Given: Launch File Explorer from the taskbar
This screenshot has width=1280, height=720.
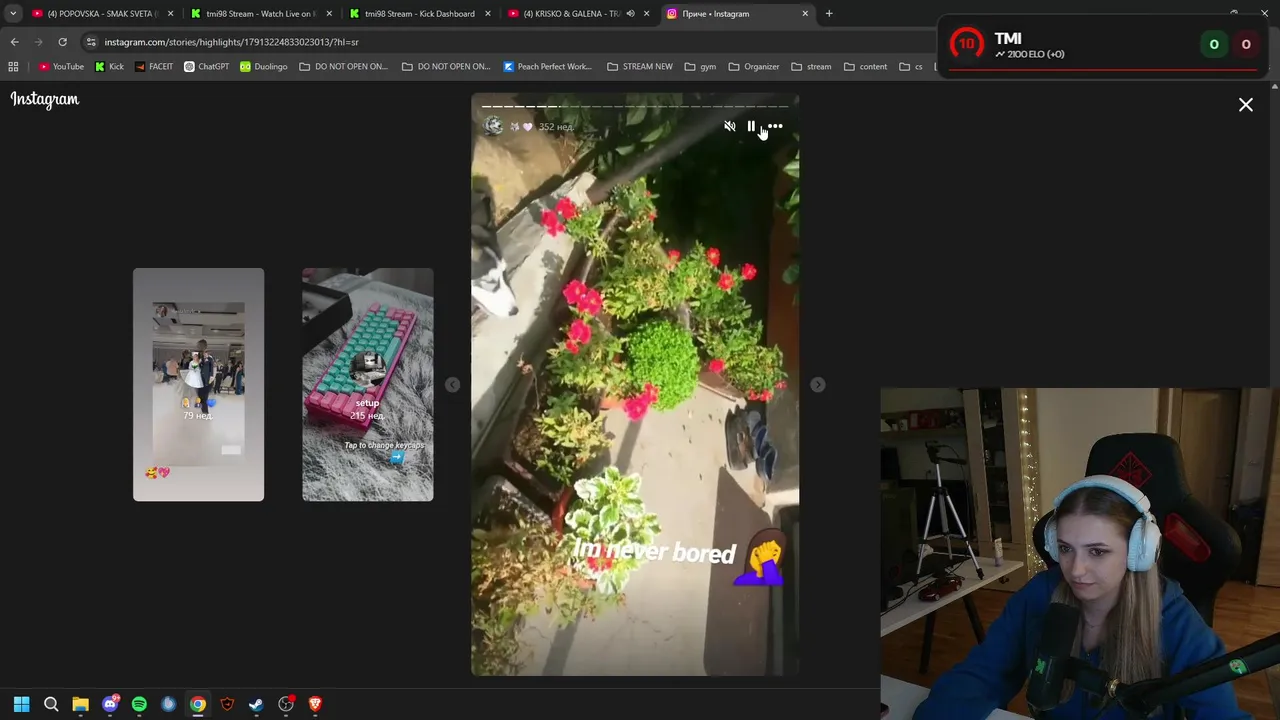Looking at the screenshot, I should [x=80, y=704].
